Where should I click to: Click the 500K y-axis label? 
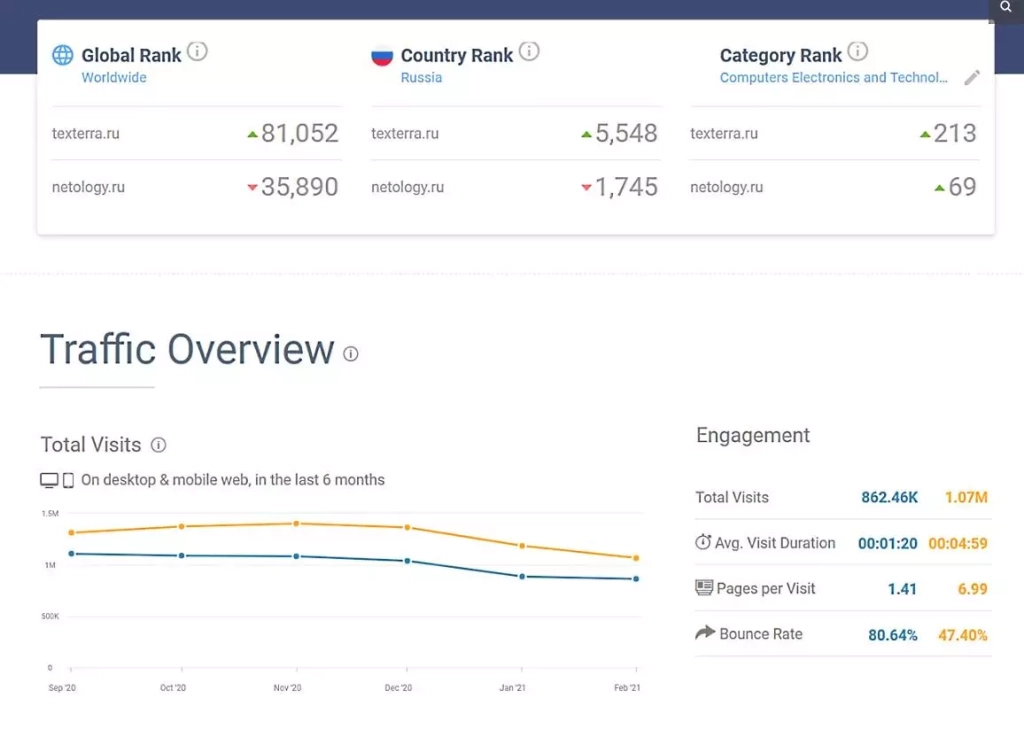pyautogui.click(x=50, y=616)
